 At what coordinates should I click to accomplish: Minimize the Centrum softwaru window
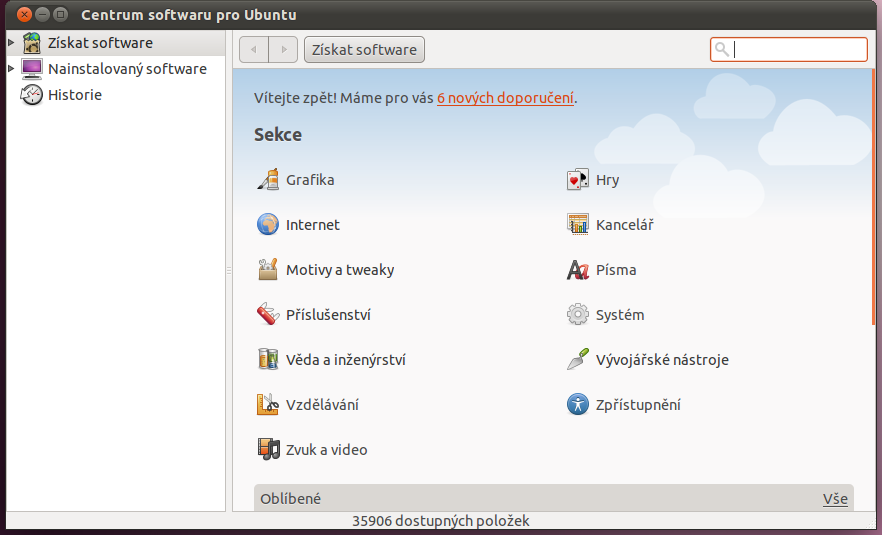(42, 14)
